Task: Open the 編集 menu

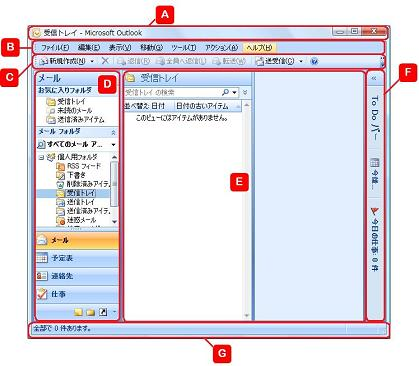Action: click(x=89, y=48)
